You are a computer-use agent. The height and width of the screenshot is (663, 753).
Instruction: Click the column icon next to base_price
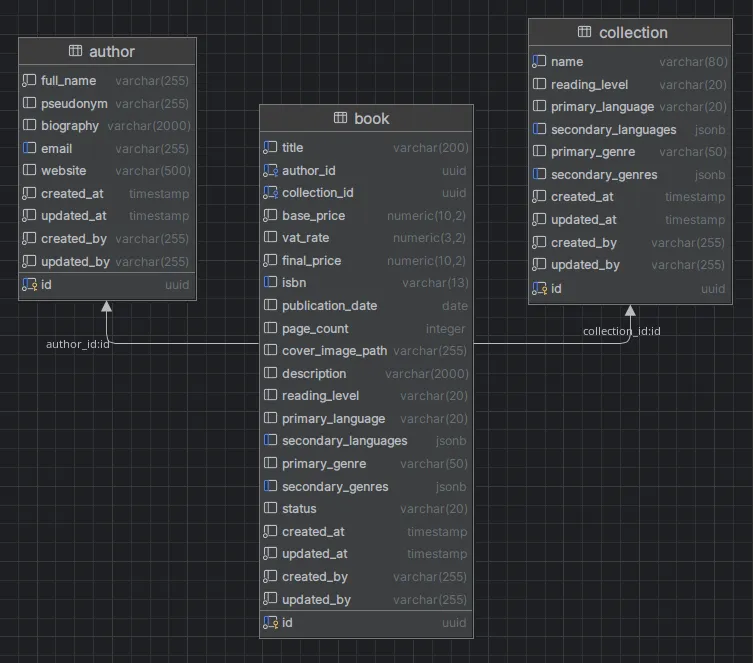pos(270,215)
